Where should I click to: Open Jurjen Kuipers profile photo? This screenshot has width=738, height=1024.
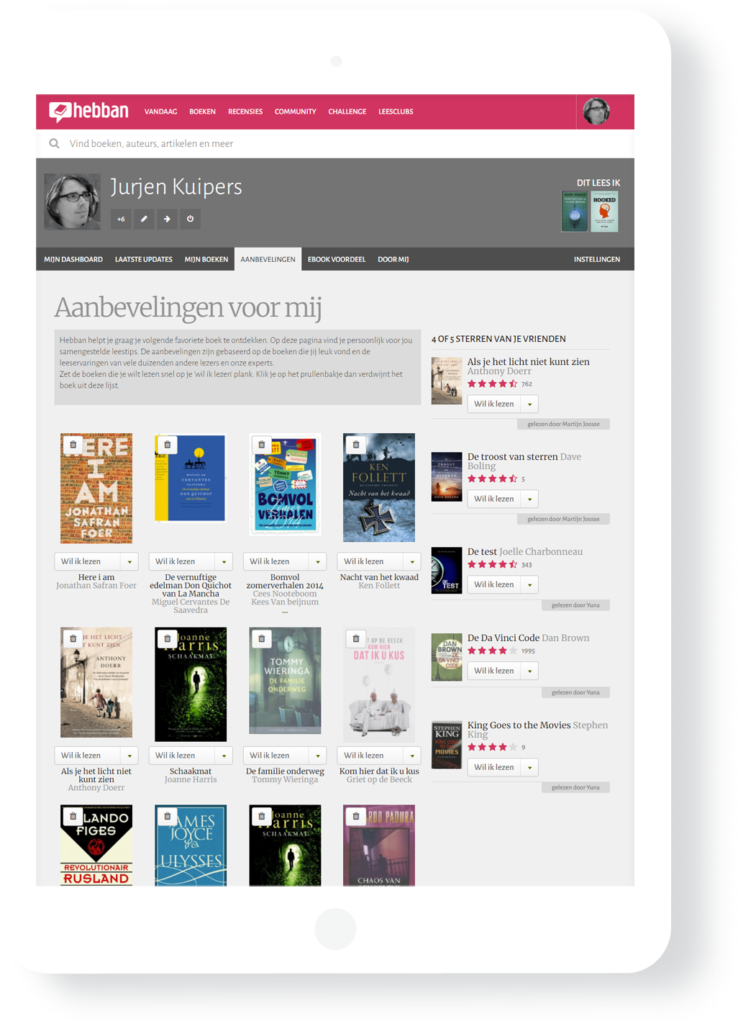coord(72,201)
